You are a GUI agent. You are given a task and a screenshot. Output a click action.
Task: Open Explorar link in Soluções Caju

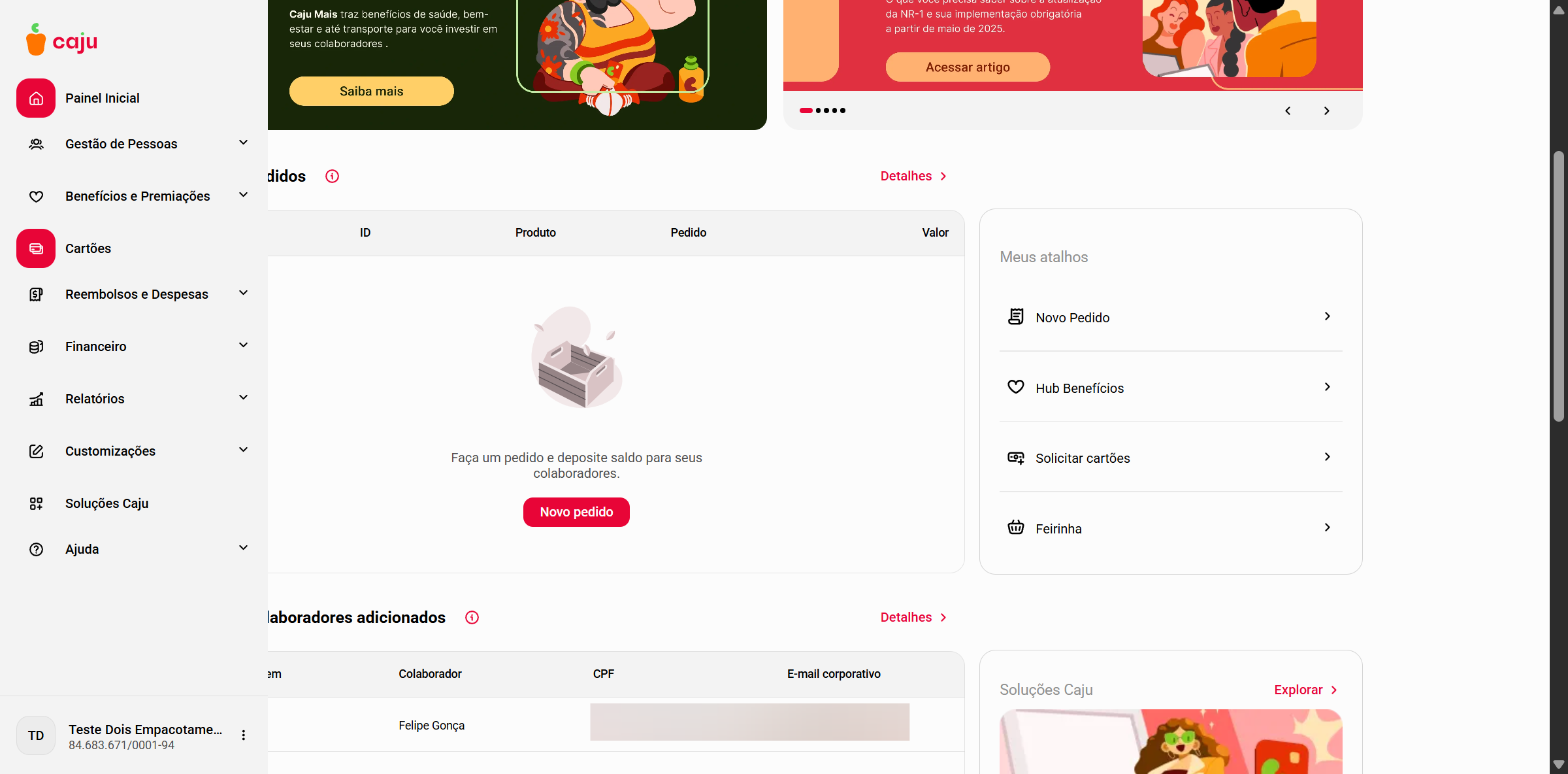click(1305, 690)
